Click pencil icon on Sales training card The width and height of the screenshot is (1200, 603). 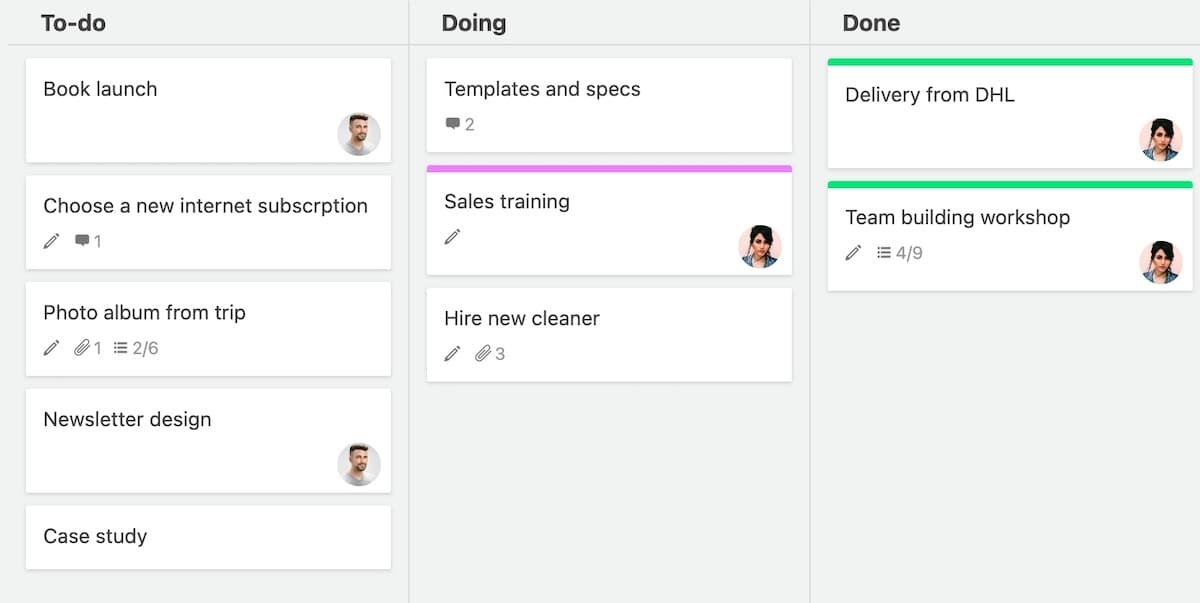(x=453, y=237)
